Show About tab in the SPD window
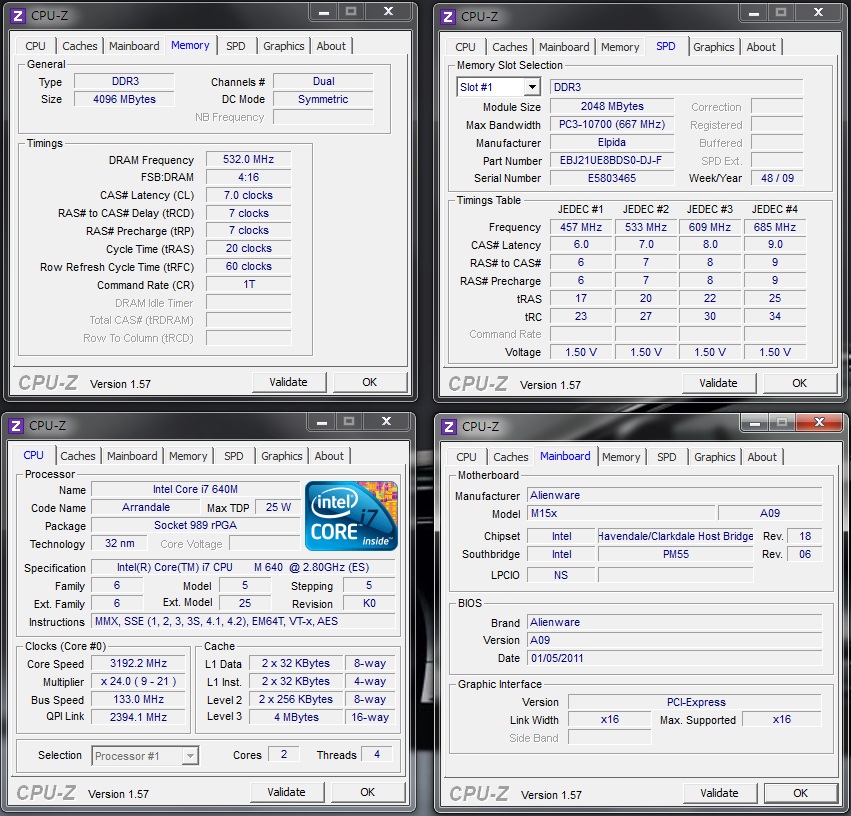851x816 pixels. [761, 47]
